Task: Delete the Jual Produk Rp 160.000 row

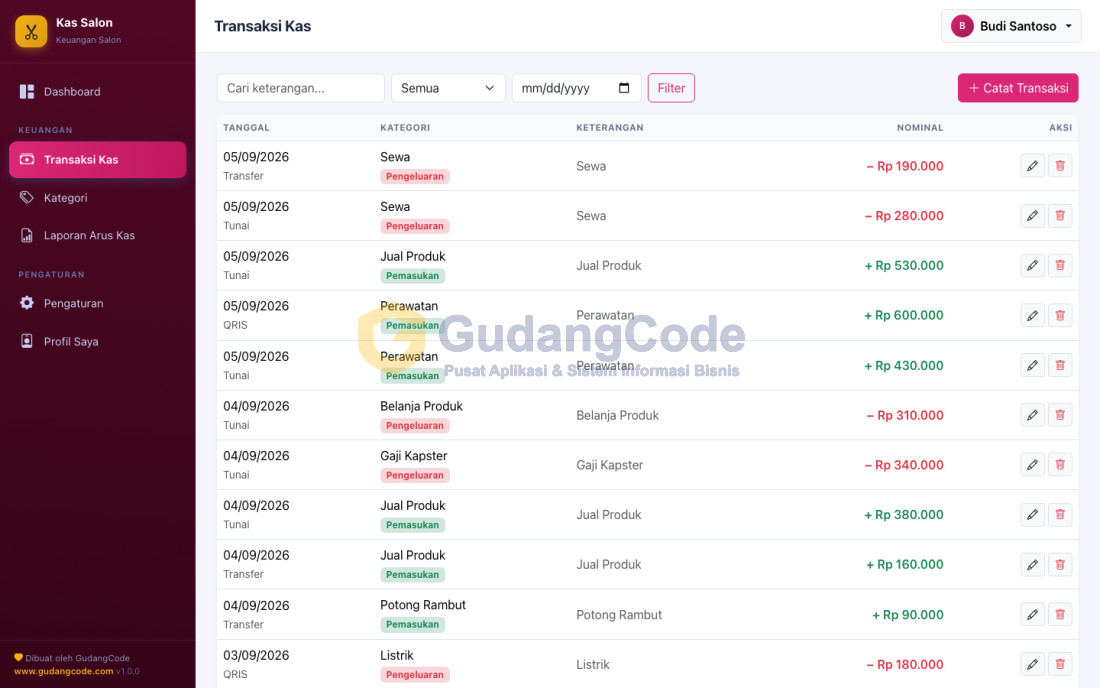Action: click(x=1060, y=565)
